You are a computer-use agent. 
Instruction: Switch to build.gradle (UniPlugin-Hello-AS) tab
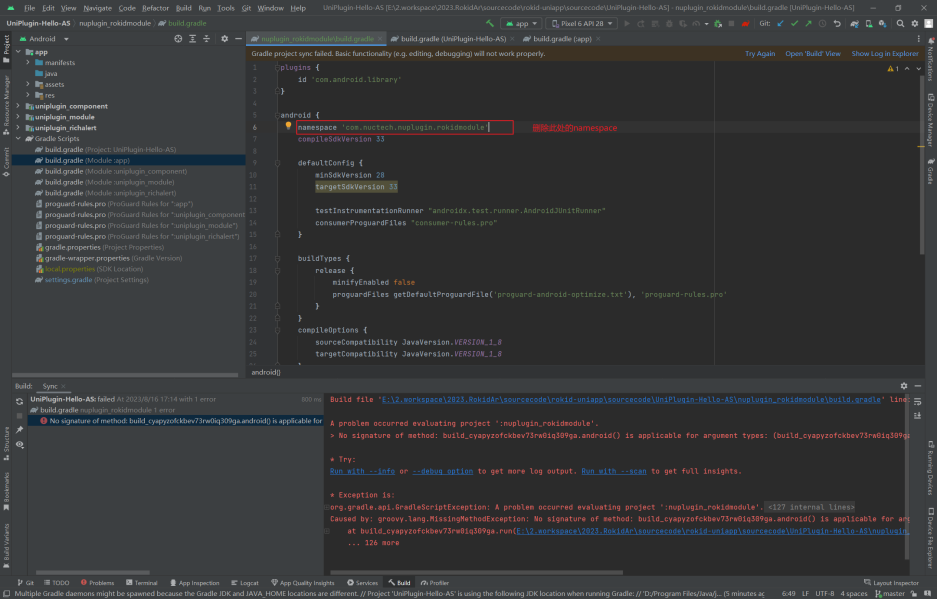pos(453,38)
